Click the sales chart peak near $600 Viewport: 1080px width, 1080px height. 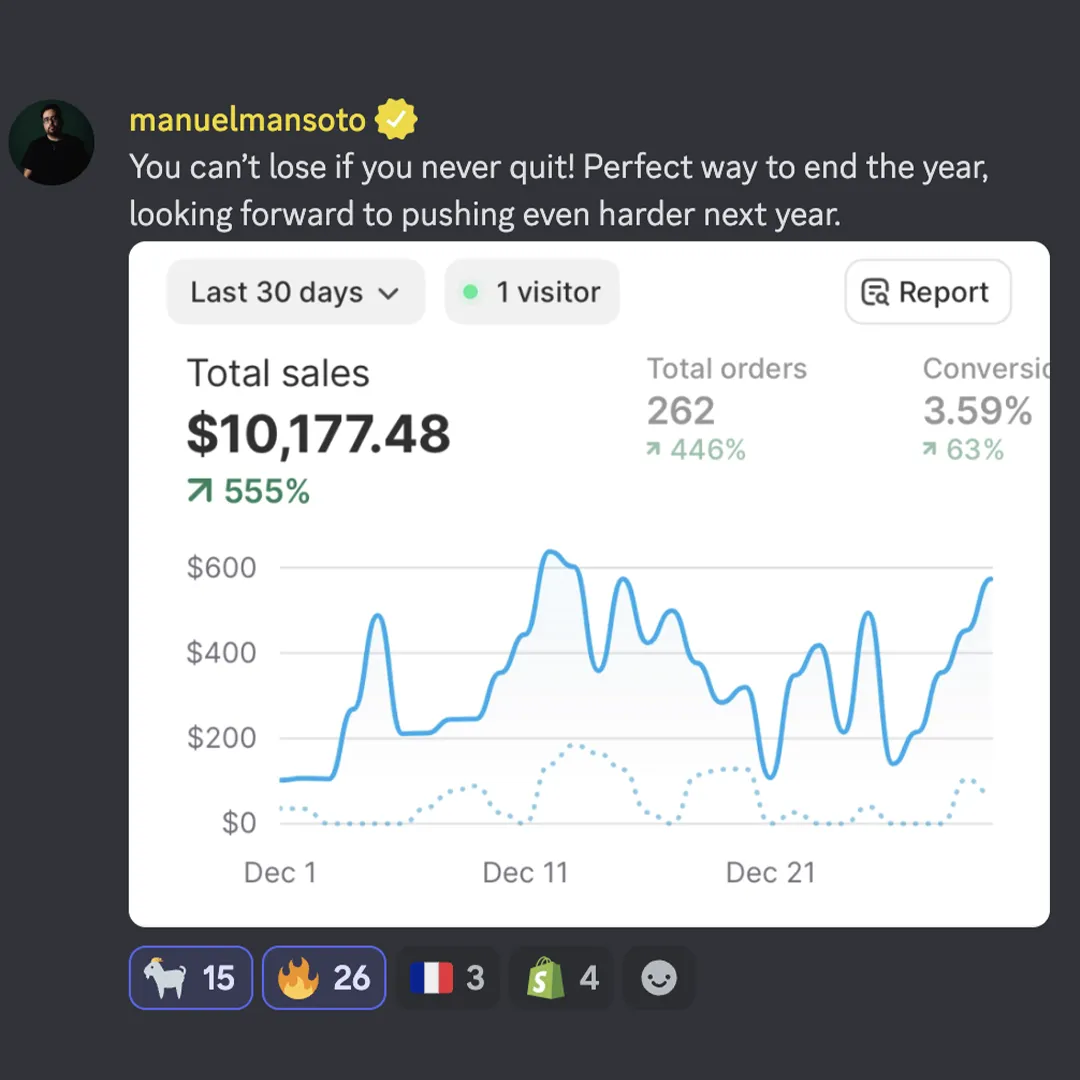[550, 552]
